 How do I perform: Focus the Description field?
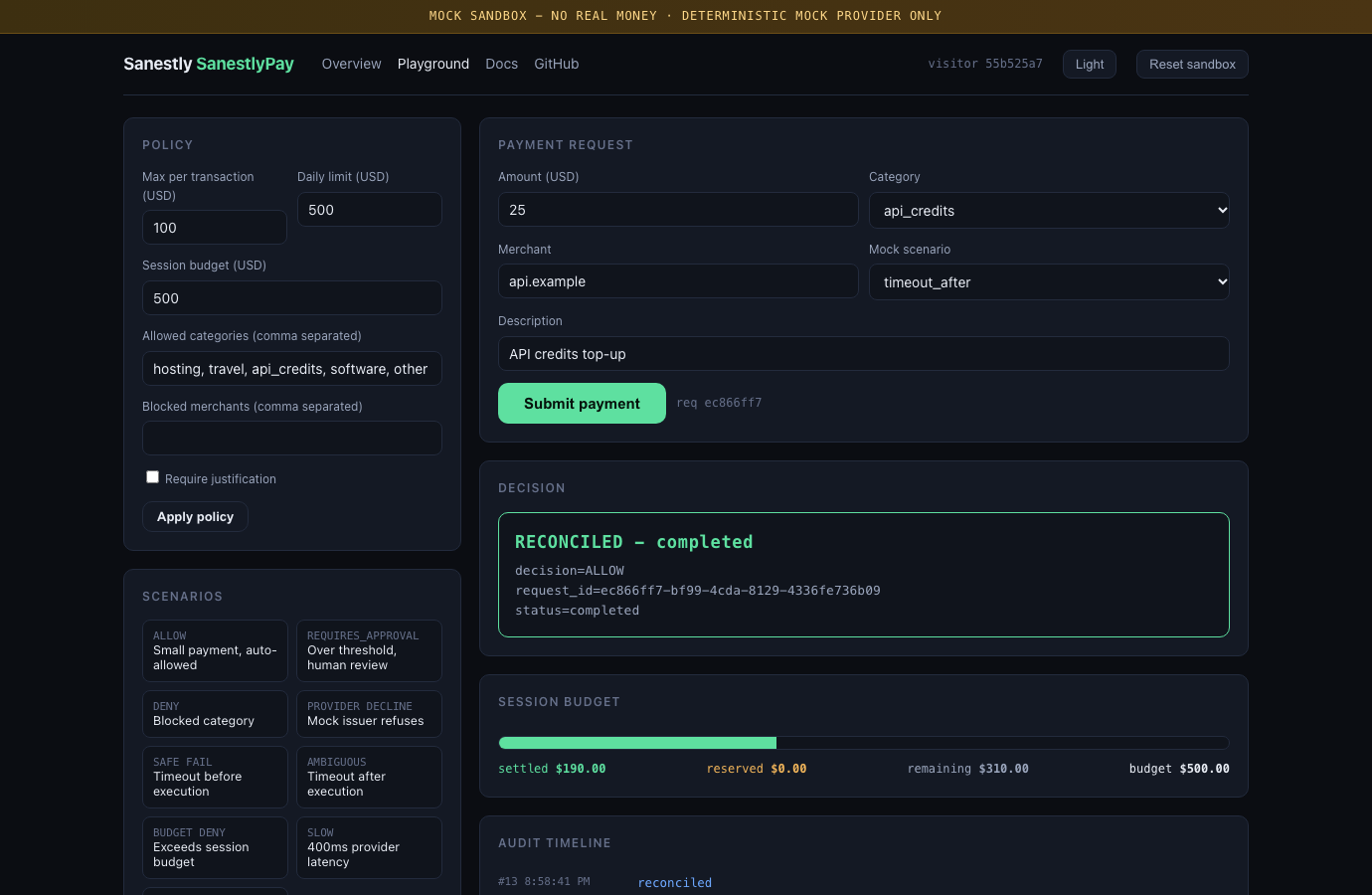tap(864, 354)
